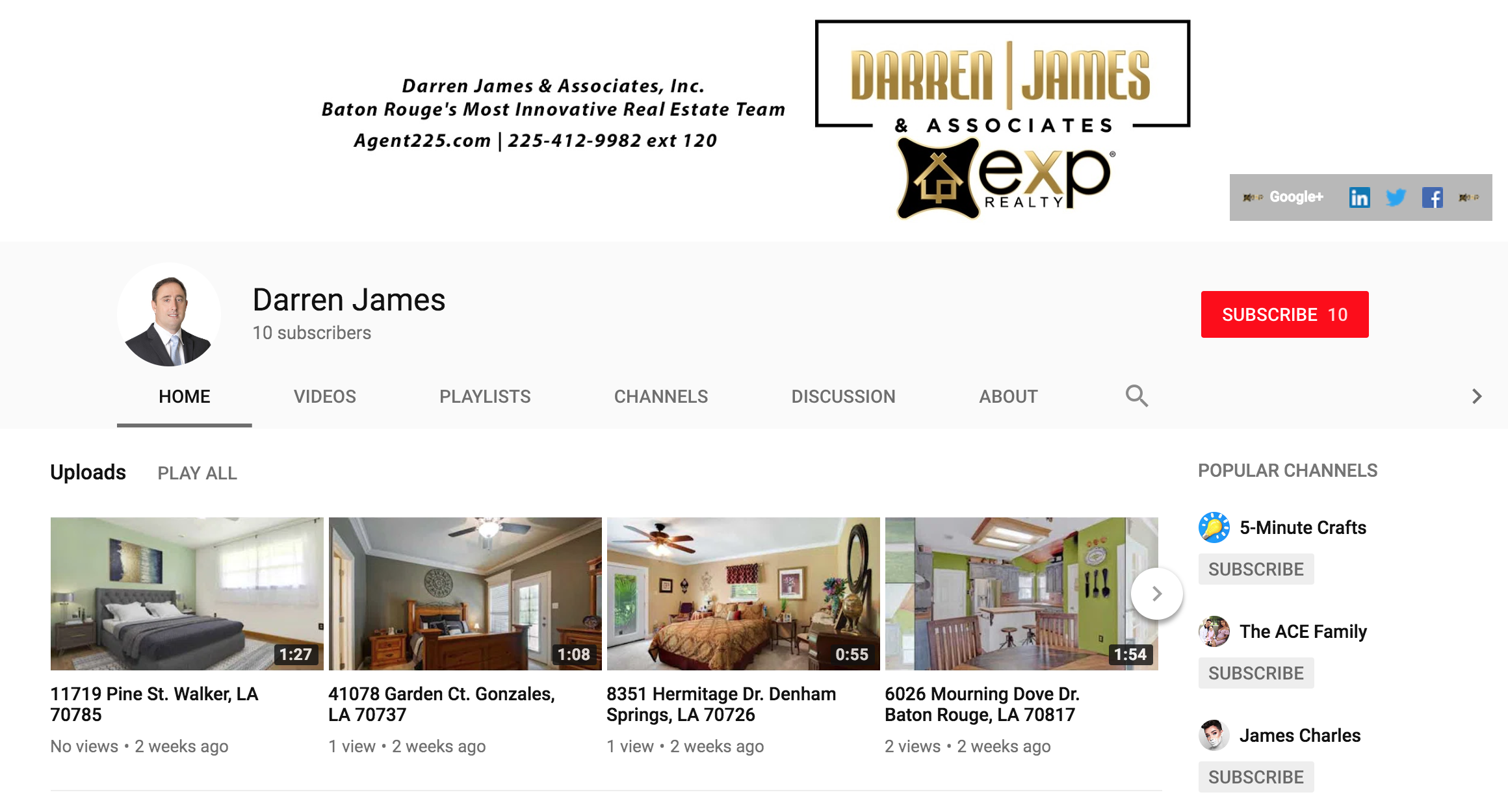1508x812 pixels.
Task: Open the Facebook icon link
Action: click(1432, 197)
